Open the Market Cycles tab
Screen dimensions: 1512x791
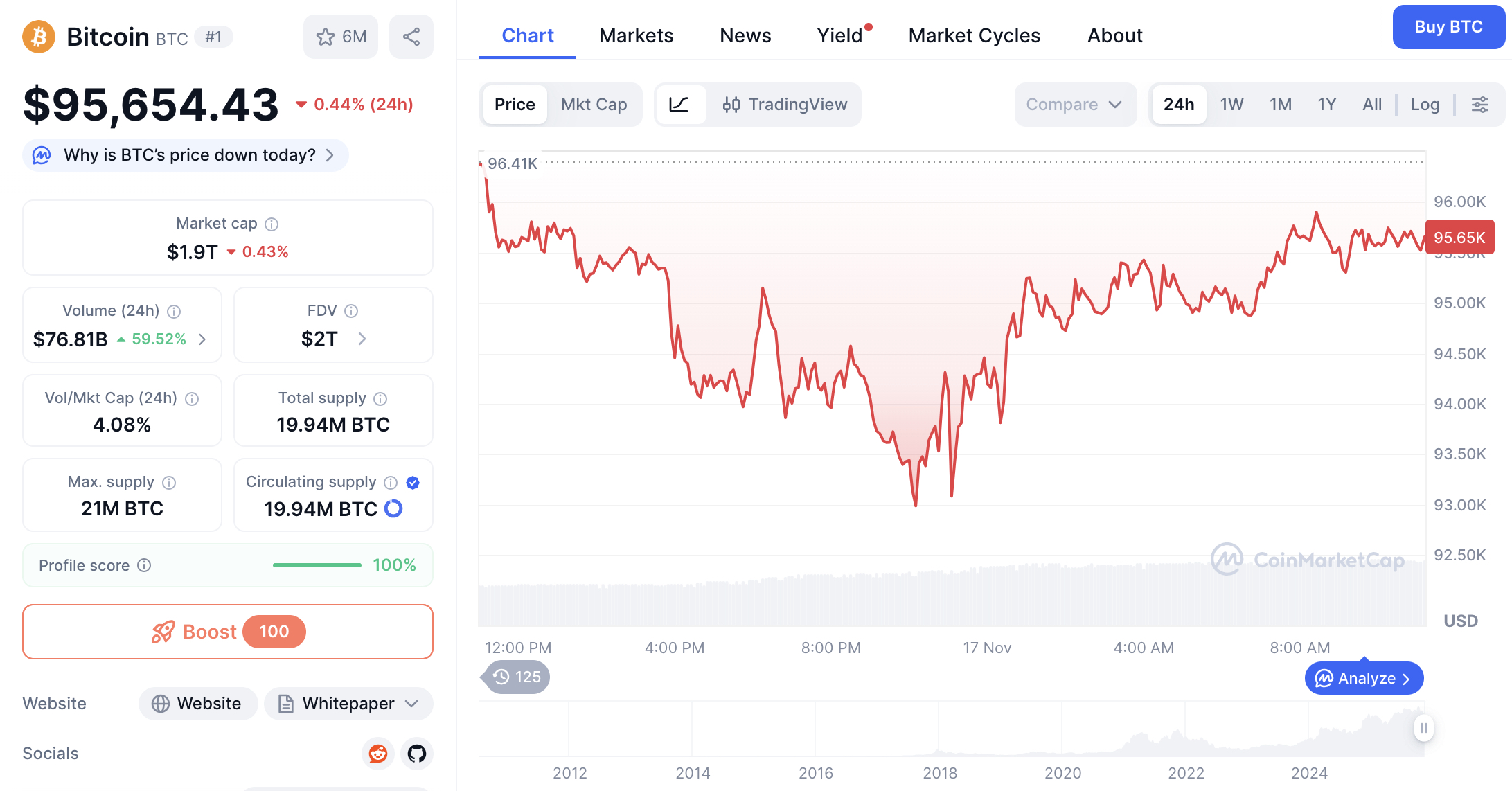974,35
